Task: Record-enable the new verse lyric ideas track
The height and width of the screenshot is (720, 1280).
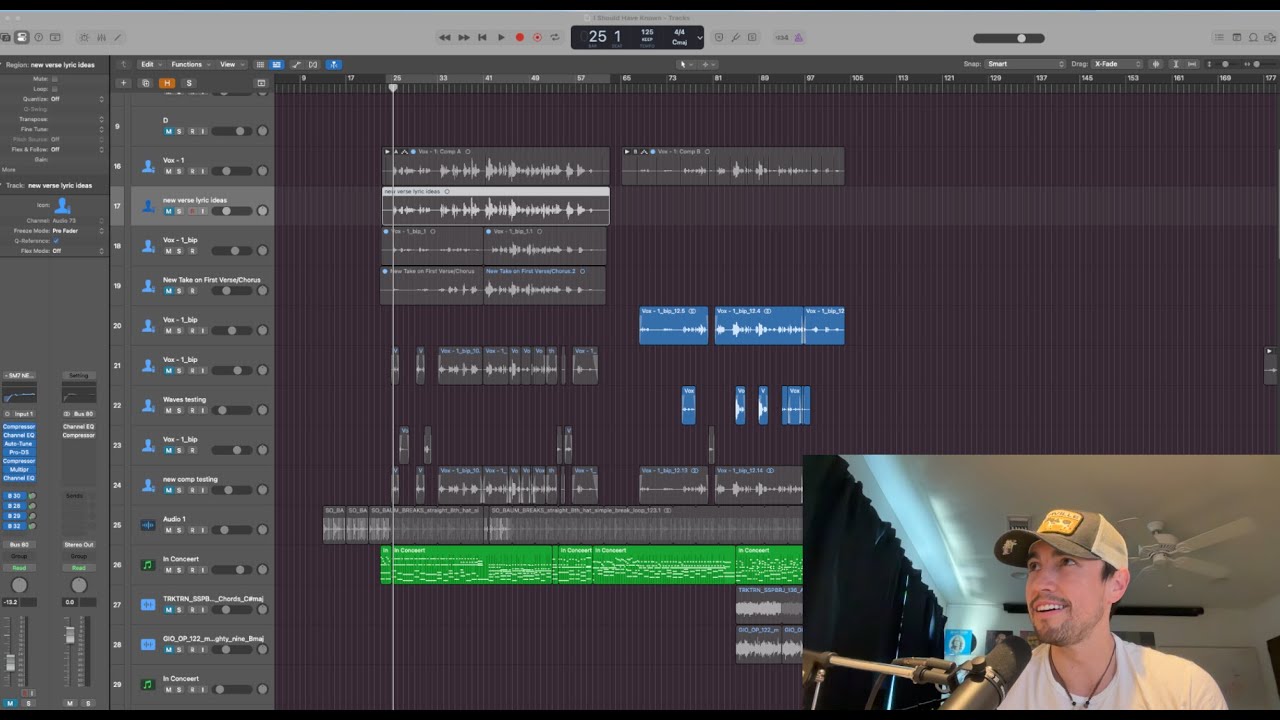Action: 192,211
